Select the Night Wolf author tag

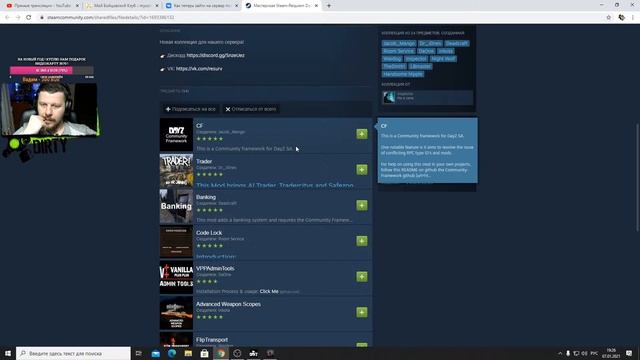443,59
